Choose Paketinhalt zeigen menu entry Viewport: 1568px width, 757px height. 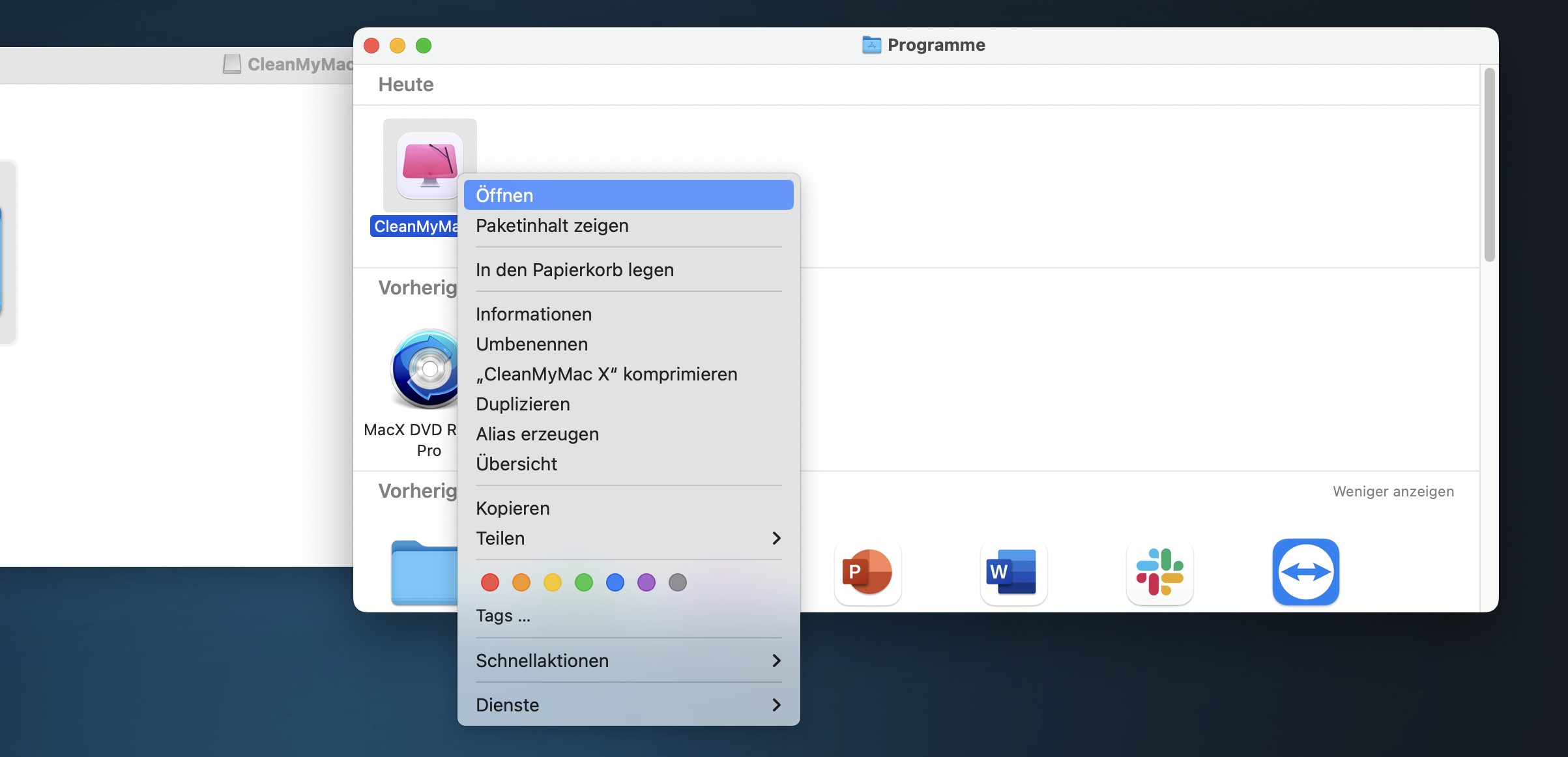pyautogui.click(x=552, y=225)
